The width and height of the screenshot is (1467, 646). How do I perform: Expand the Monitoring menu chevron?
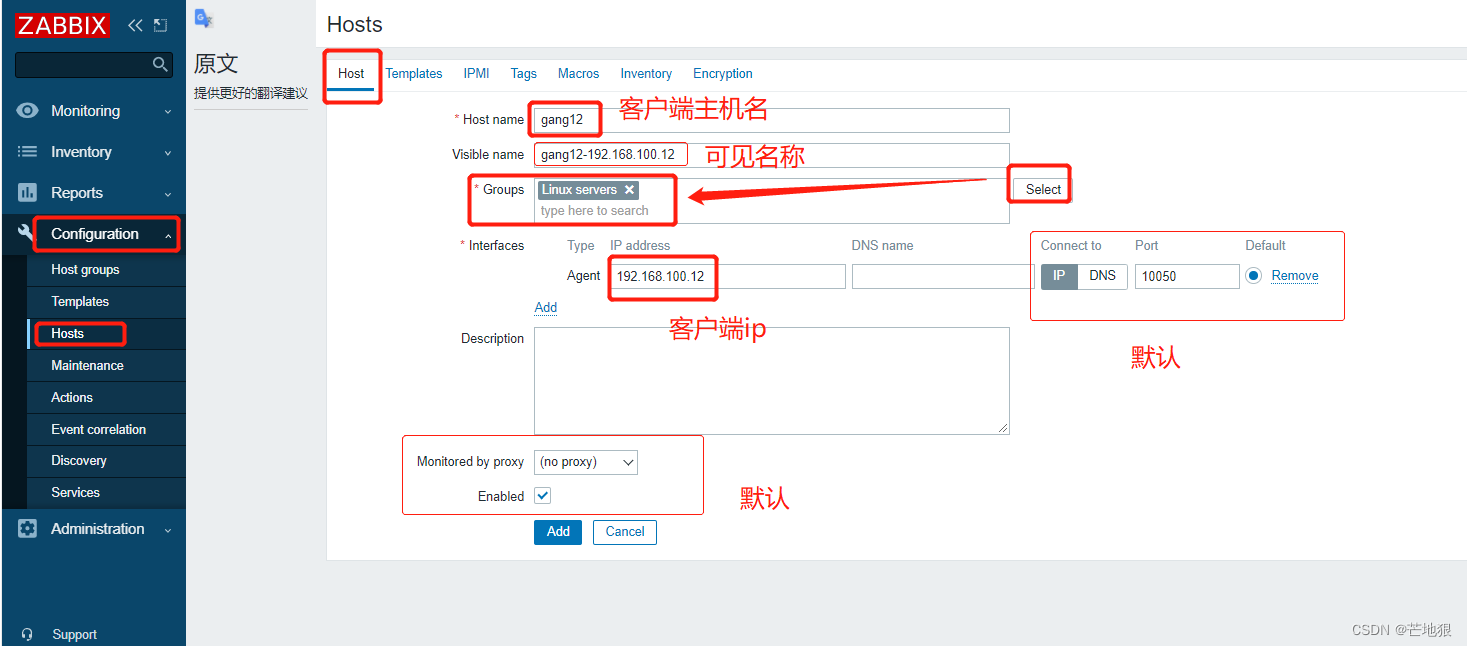point(168,112)
